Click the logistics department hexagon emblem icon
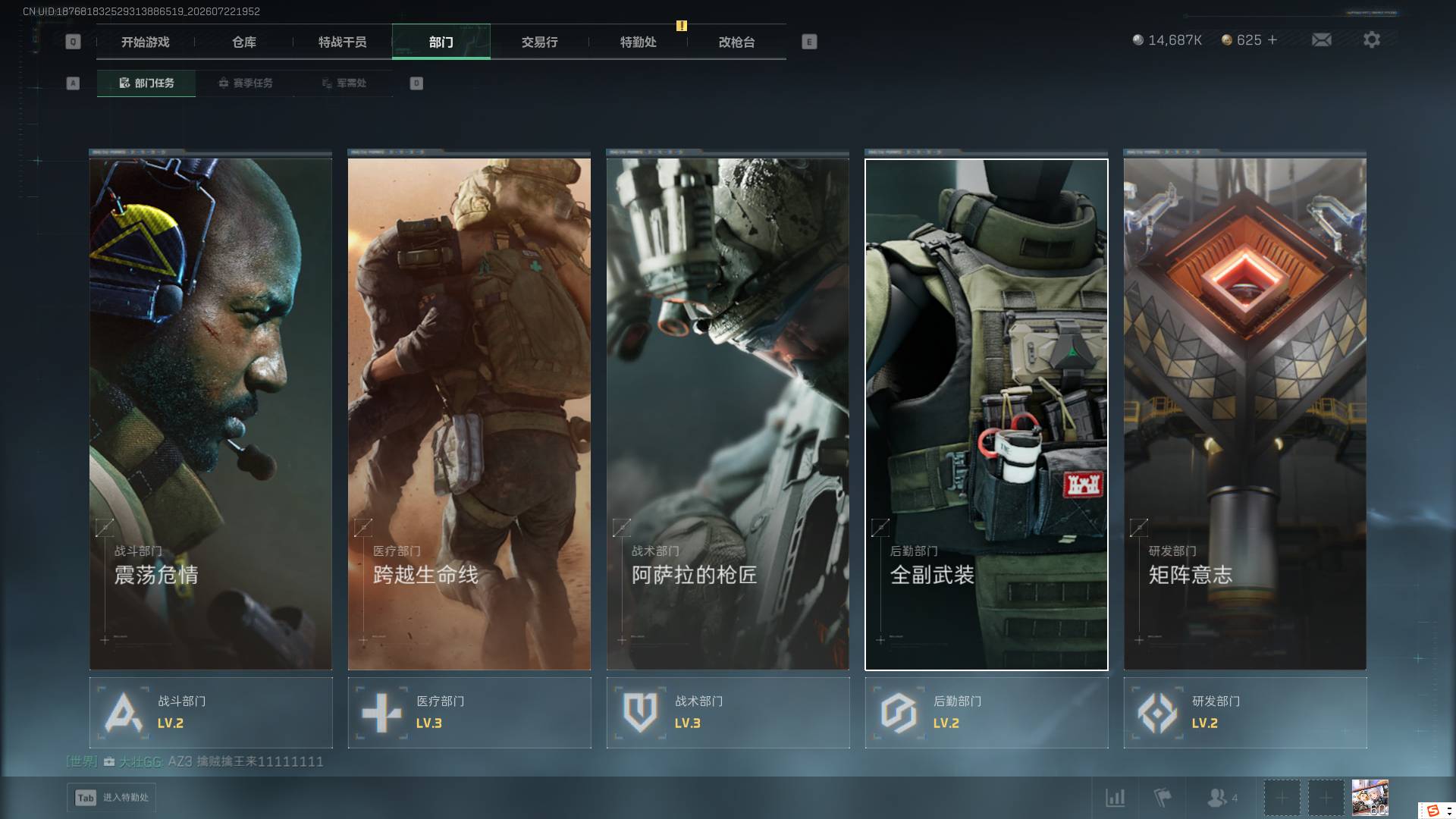This screenshot has height=819, width=1456. [899, 713]
